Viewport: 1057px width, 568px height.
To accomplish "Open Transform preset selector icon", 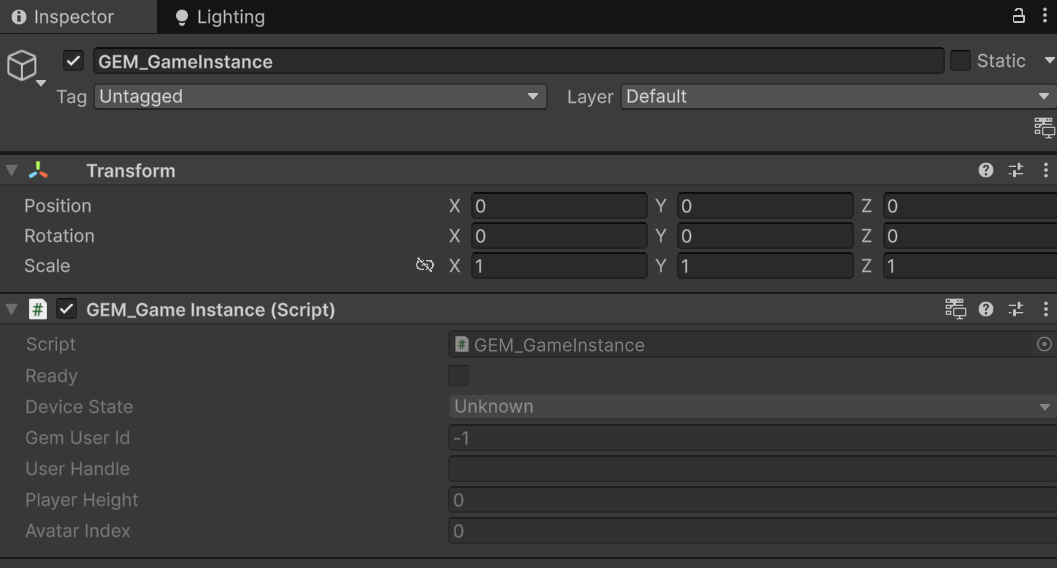I will tap(1016, 171).
